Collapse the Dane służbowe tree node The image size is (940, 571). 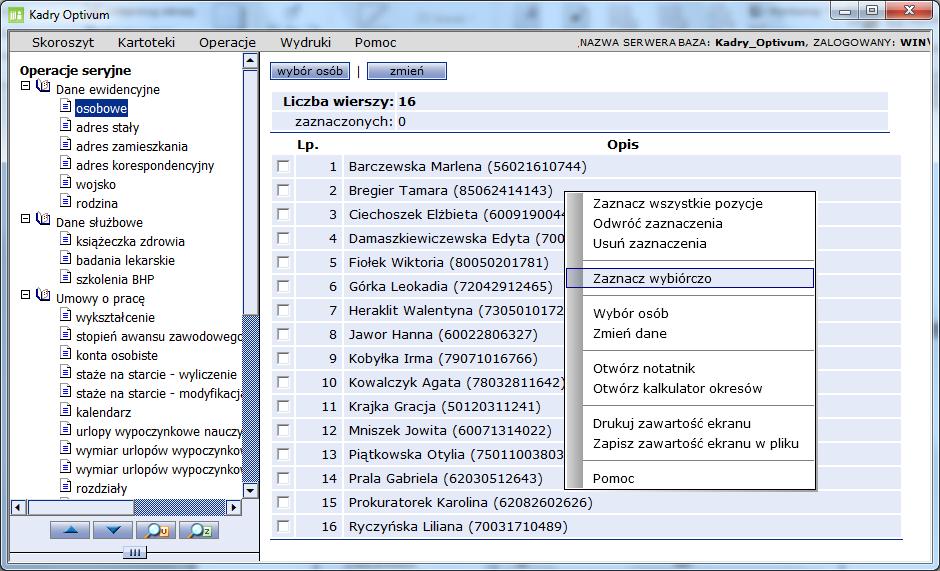[x=25, y=219]
